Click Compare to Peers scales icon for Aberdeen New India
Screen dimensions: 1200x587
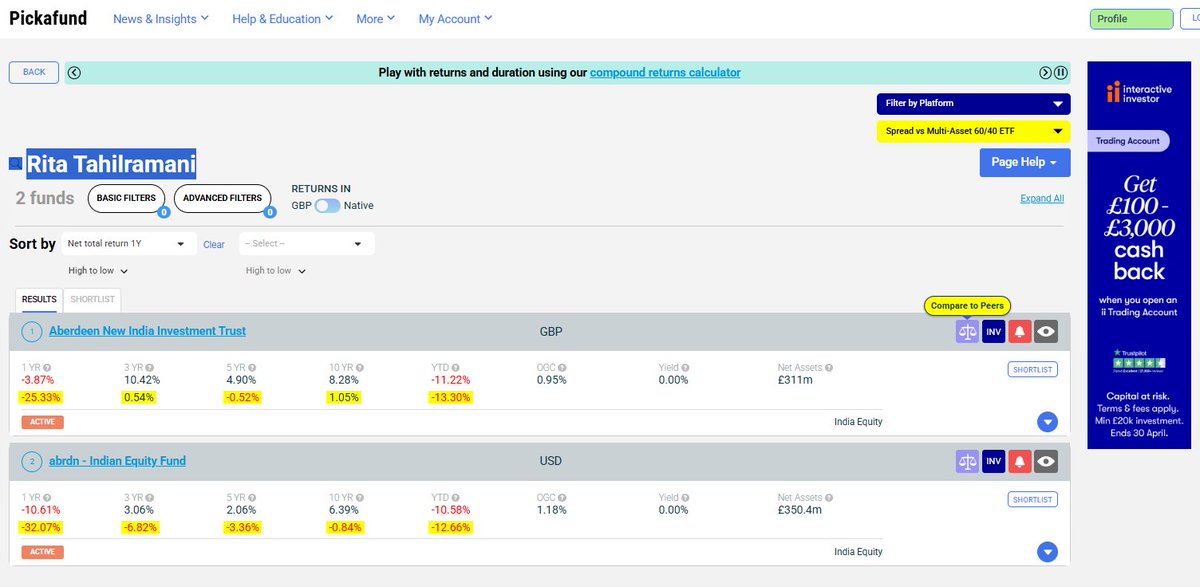(967, 331)
